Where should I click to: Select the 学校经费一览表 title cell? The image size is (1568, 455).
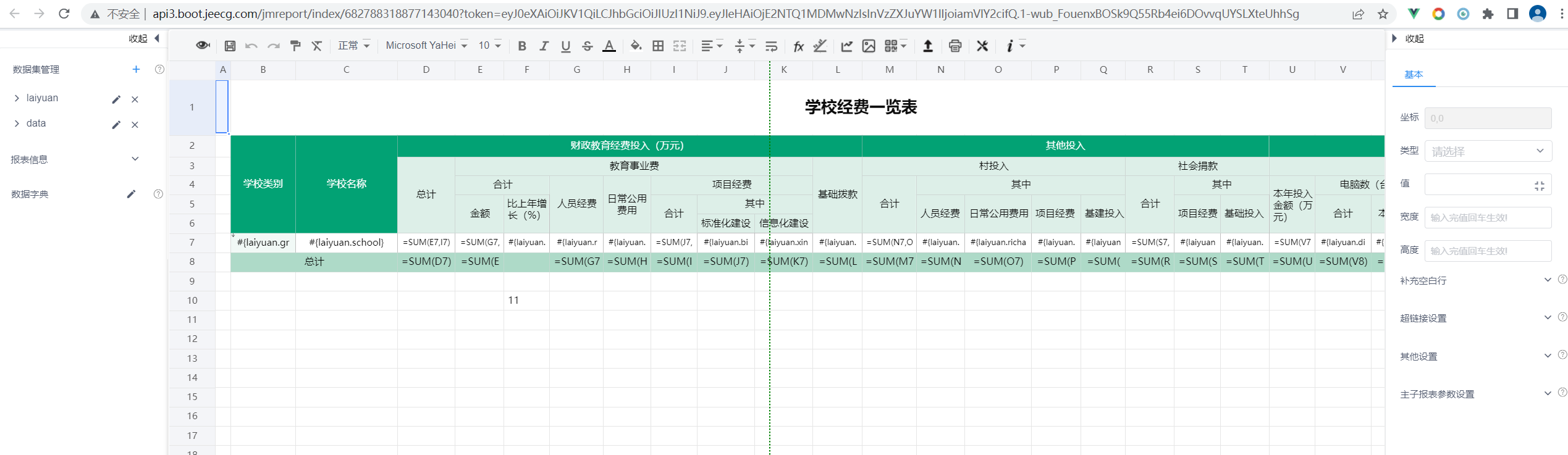861,107
